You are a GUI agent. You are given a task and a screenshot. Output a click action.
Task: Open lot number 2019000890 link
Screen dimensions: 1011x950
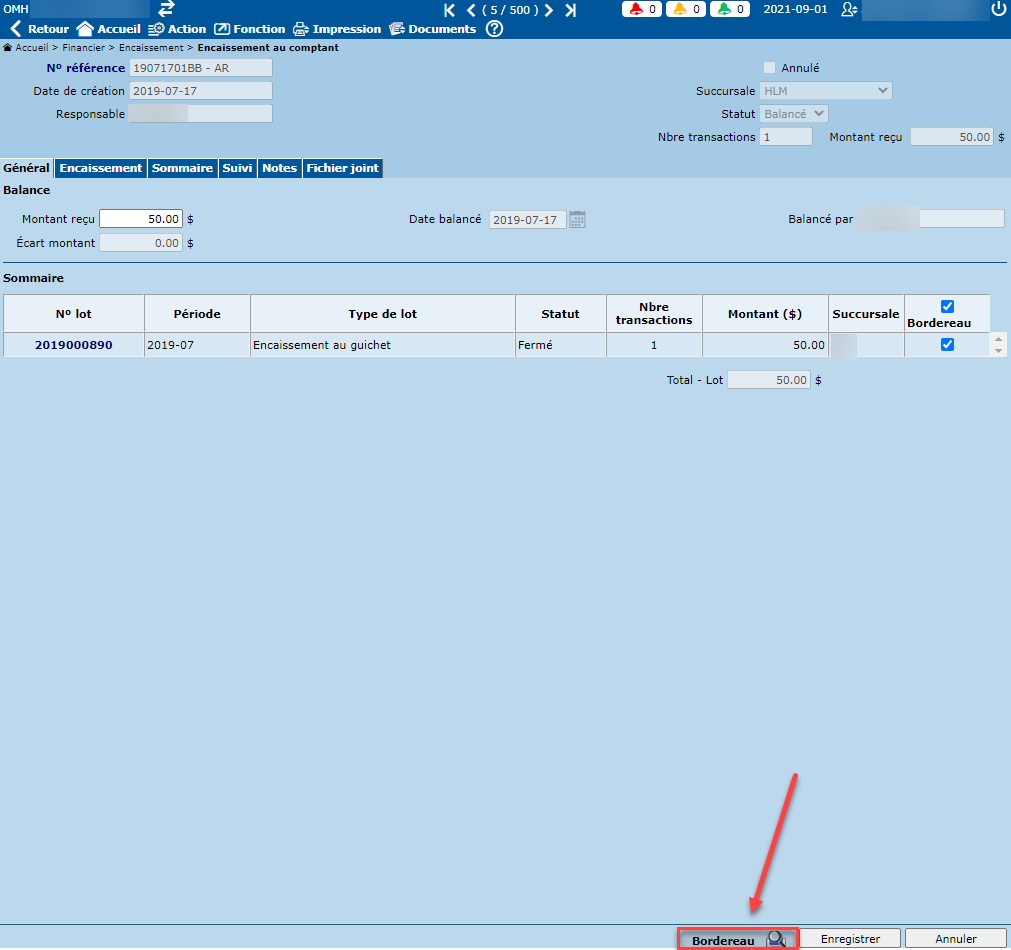tap(74, 345)
